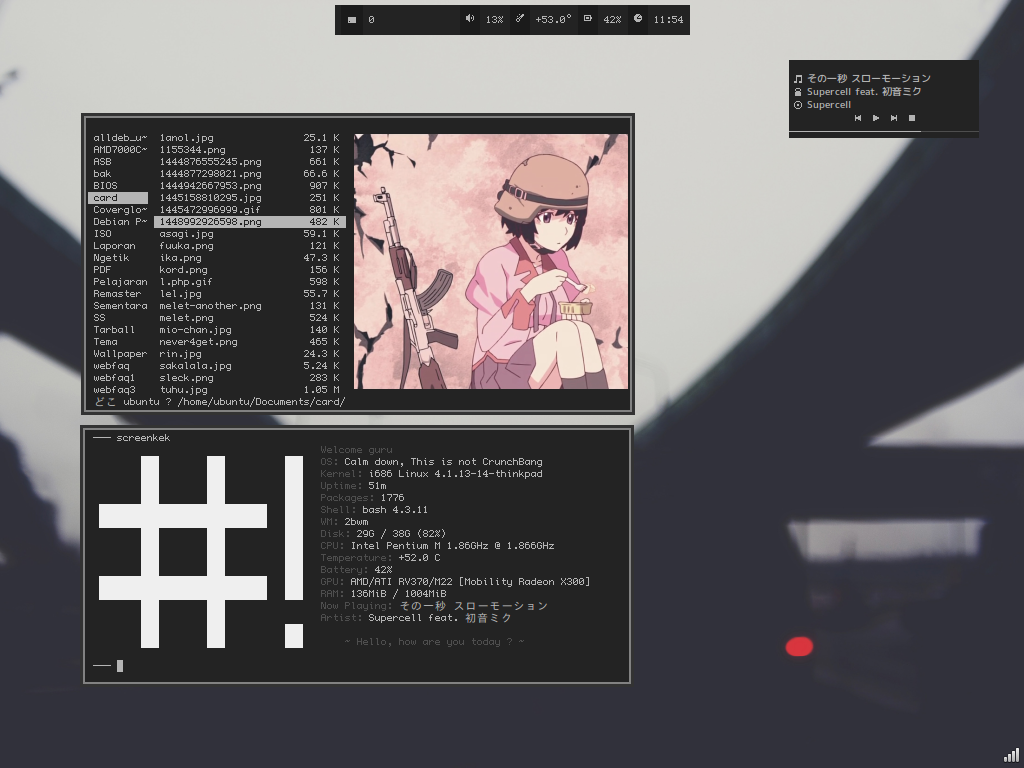Select the ISO folder
Screen dimensions: 1024x768
(x=103, y=234)
